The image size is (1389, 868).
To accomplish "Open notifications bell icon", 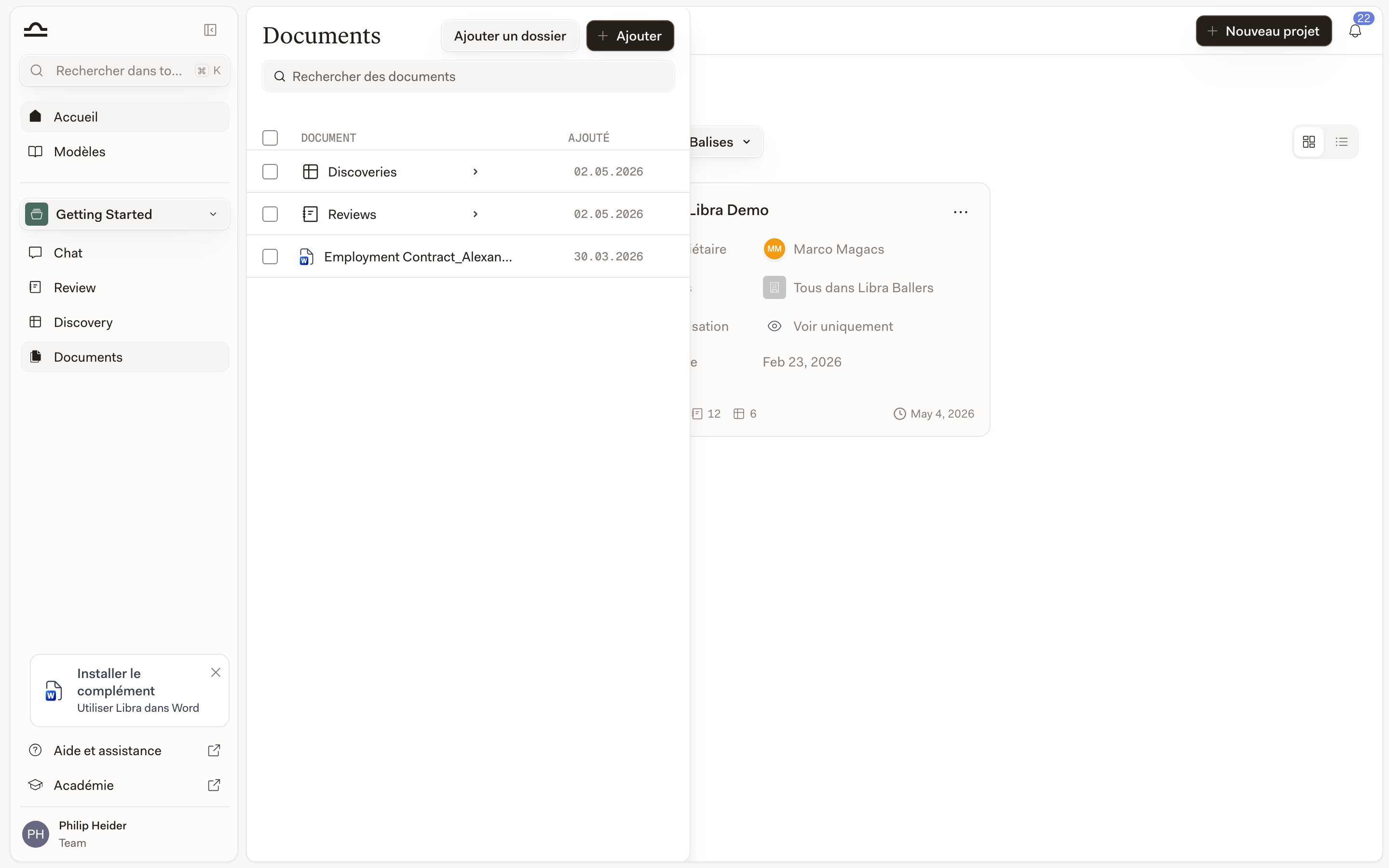I will (1355, 31).
